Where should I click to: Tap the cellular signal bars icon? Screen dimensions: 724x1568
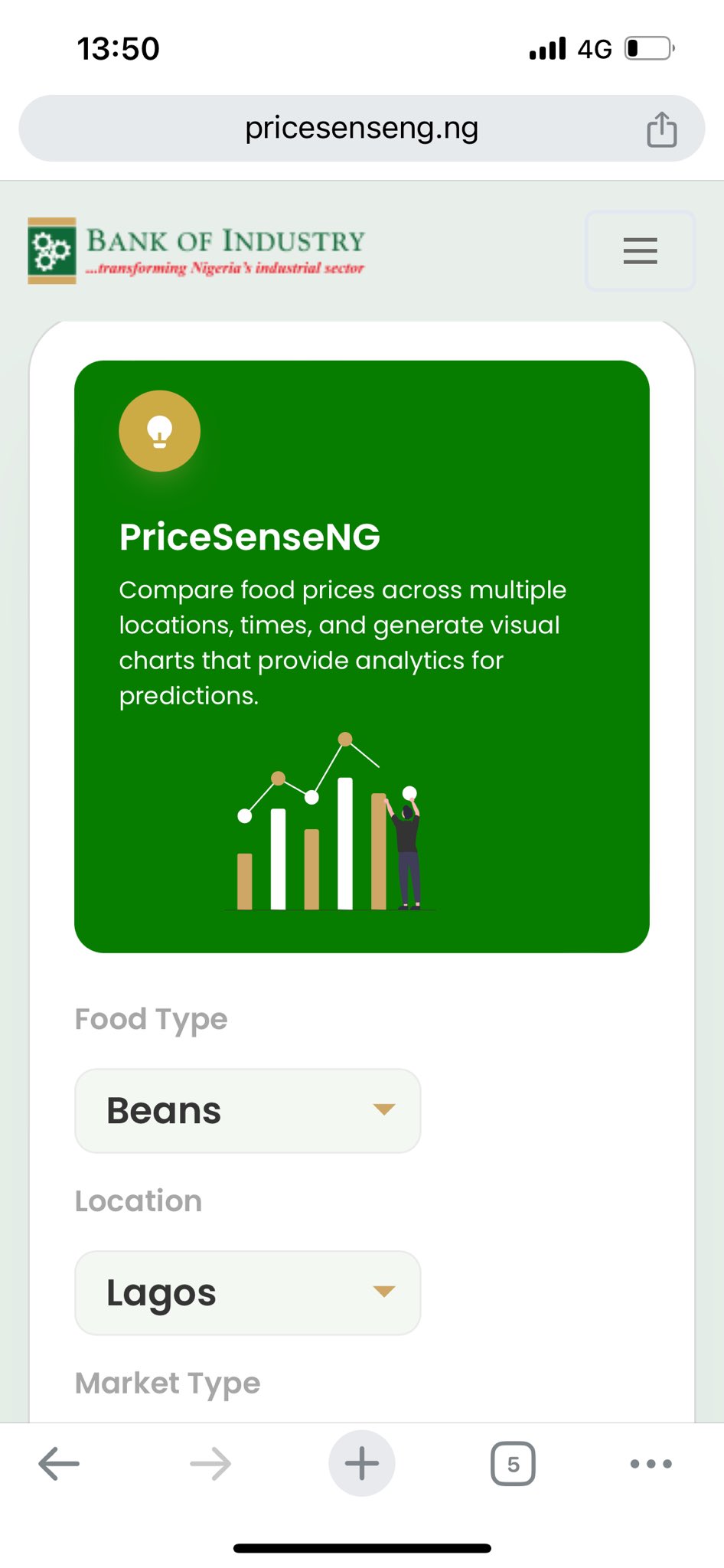[x=547, y=49]
